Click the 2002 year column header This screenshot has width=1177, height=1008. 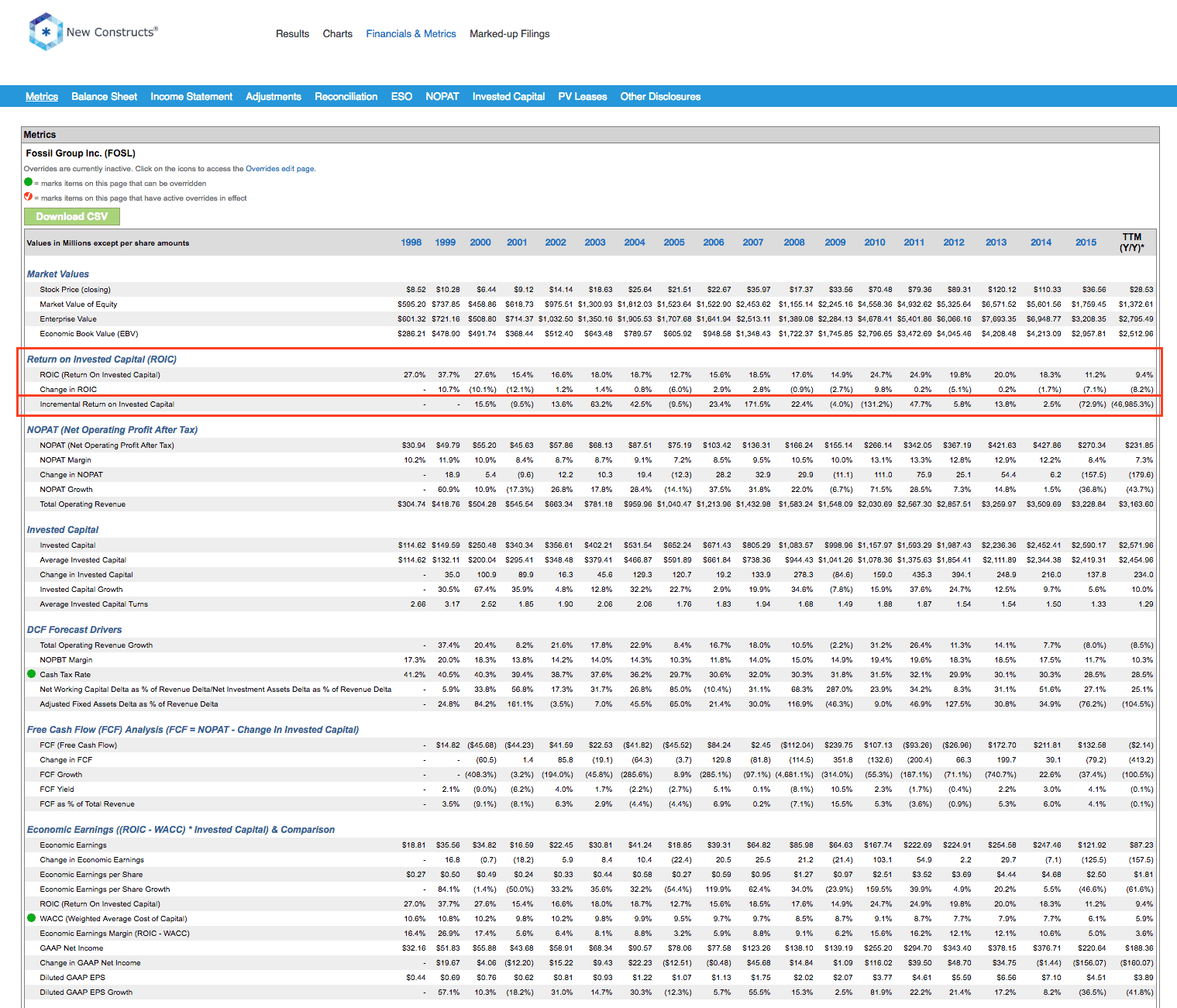coord(556,243)
